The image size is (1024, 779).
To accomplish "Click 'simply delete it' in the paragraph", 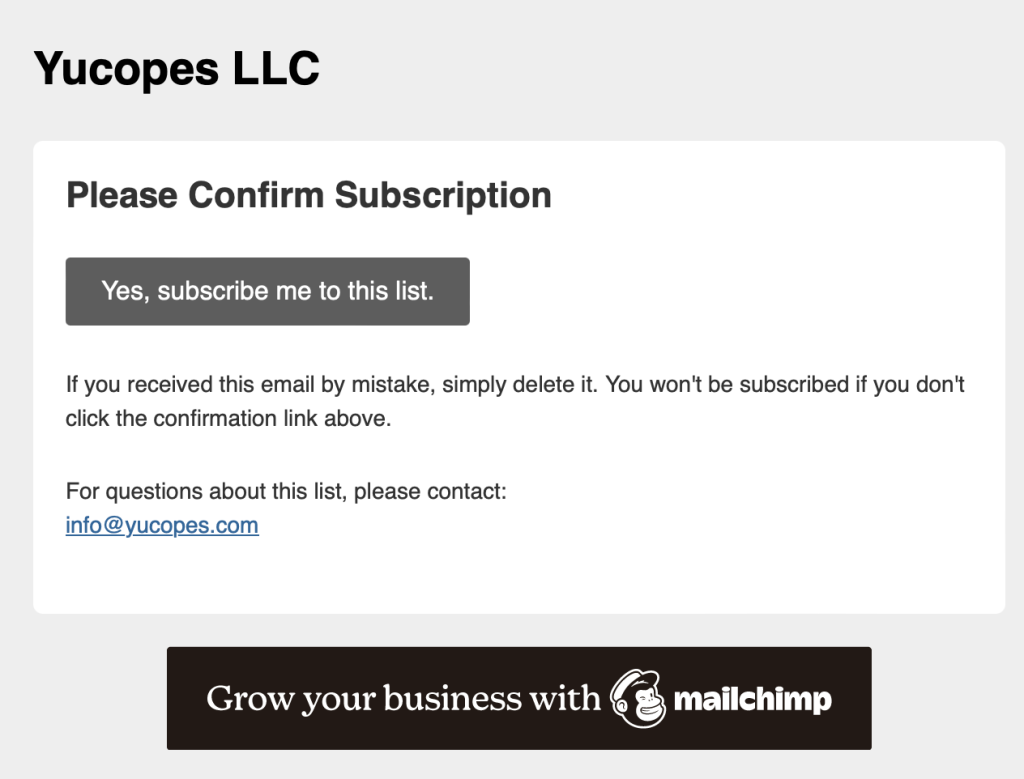I will (x=520, y=385).
